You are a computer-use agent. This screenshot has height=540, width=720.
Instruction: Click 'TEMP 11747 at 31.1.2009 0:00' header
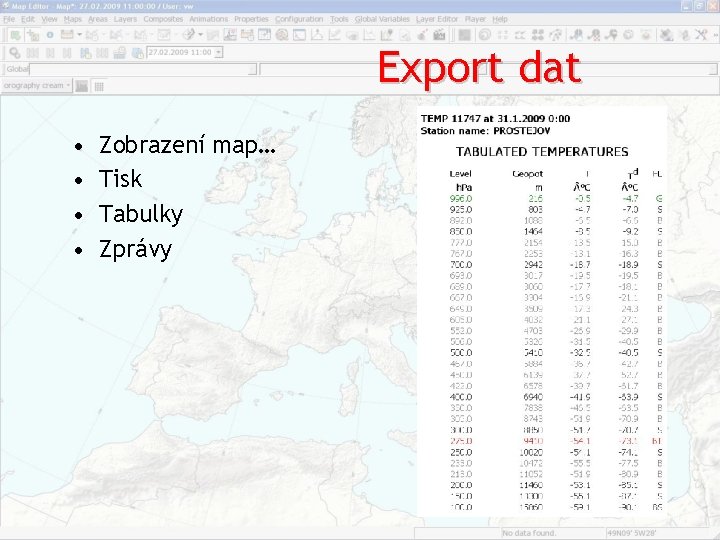tap(495, 118)
